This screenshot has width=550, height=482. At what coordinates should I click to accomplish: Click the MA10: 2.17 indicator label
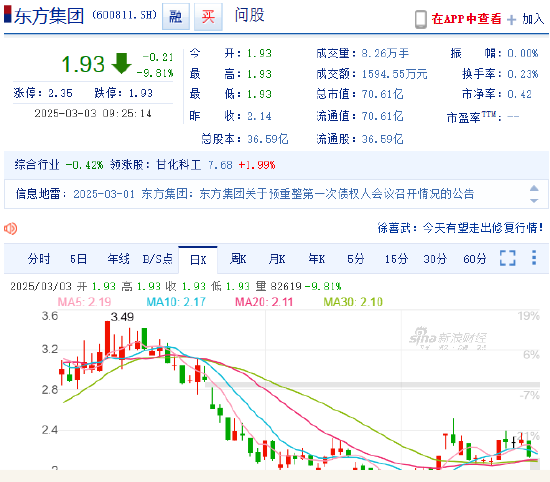point(176,302)
